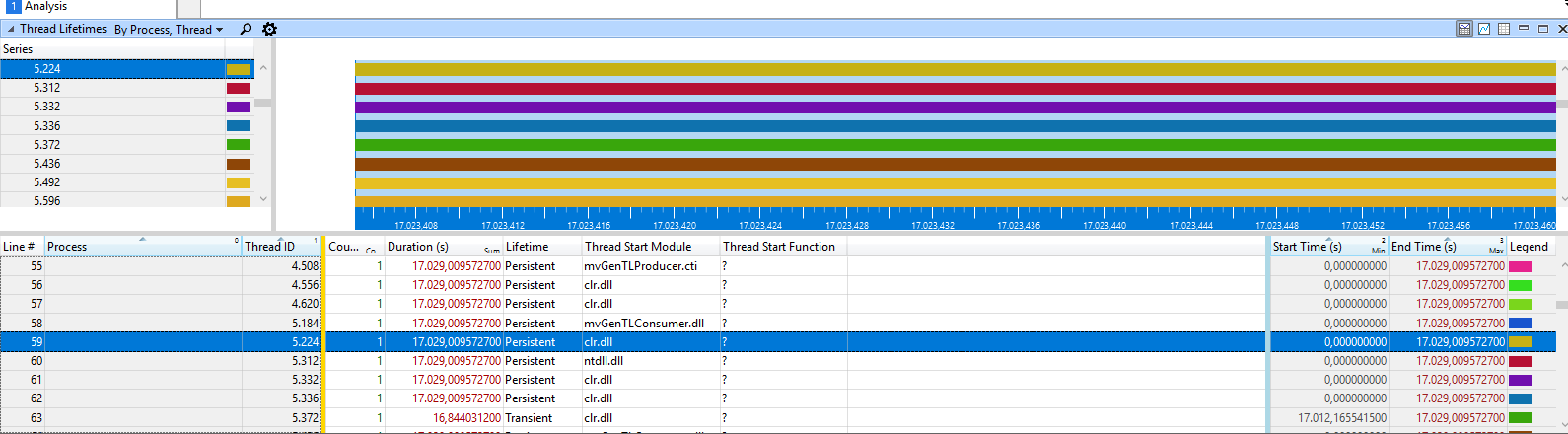Image resolution: width=1568 pixels, height=434 pixels.
Task: Sort by the Duration (s) column header
Action: 444,247
